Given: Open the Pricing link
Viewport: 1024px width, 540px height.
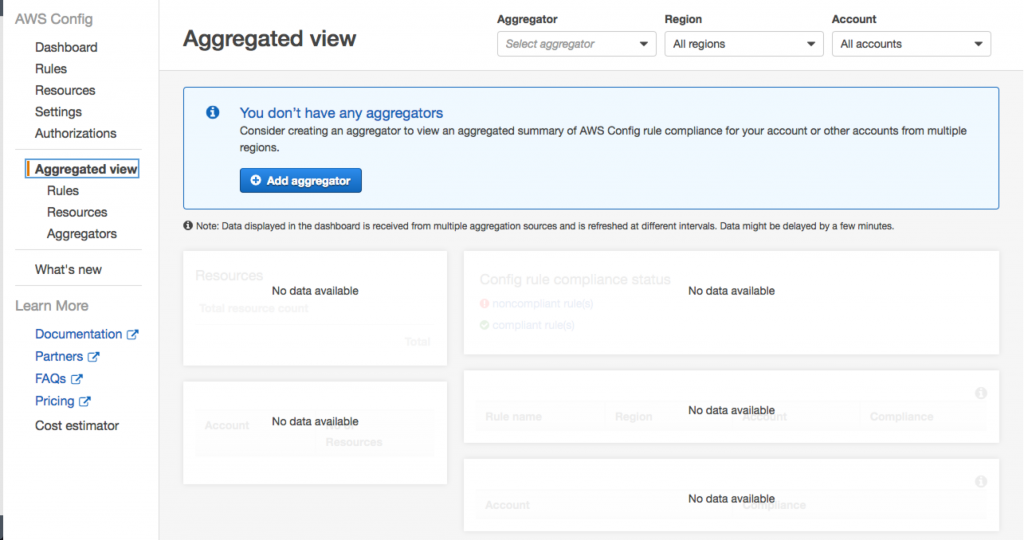Looking at the screenshot, I should coord(54,401).
